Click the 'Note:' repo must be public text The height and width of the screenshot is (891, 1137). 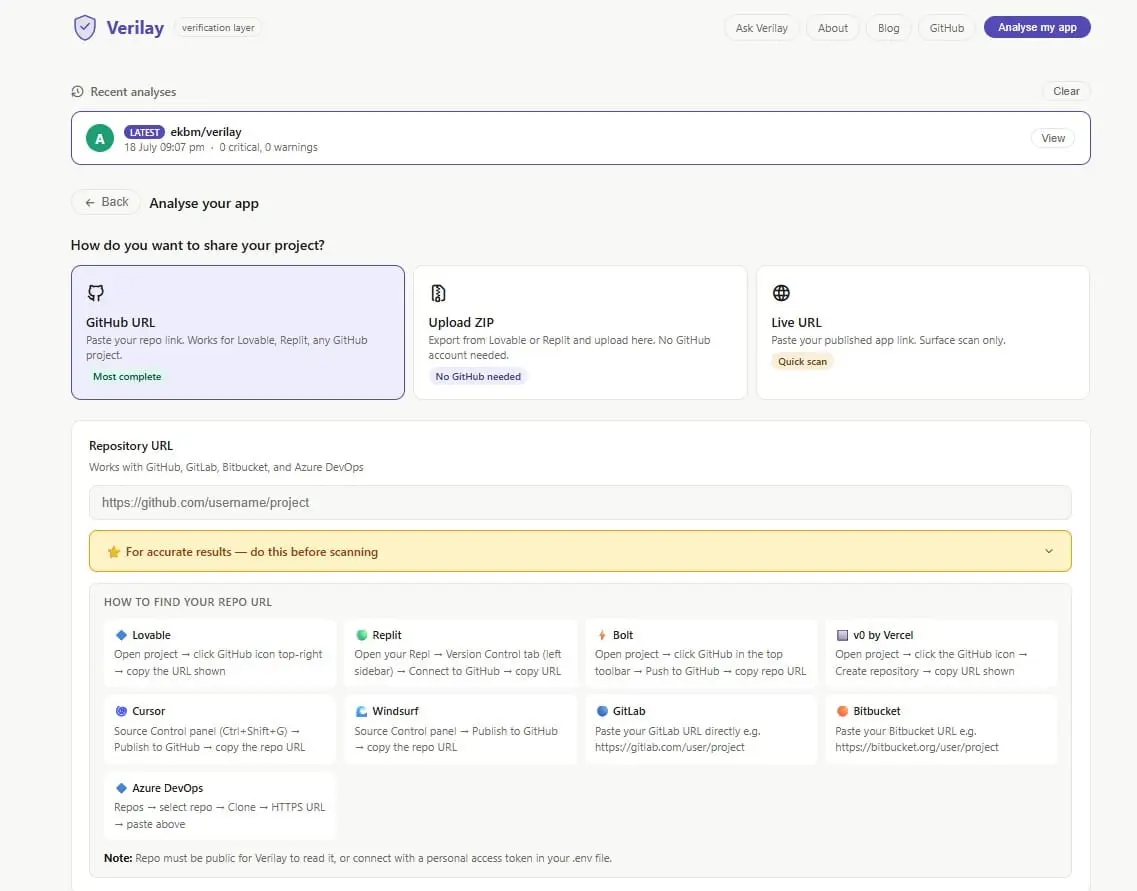[x=357, y=858]
